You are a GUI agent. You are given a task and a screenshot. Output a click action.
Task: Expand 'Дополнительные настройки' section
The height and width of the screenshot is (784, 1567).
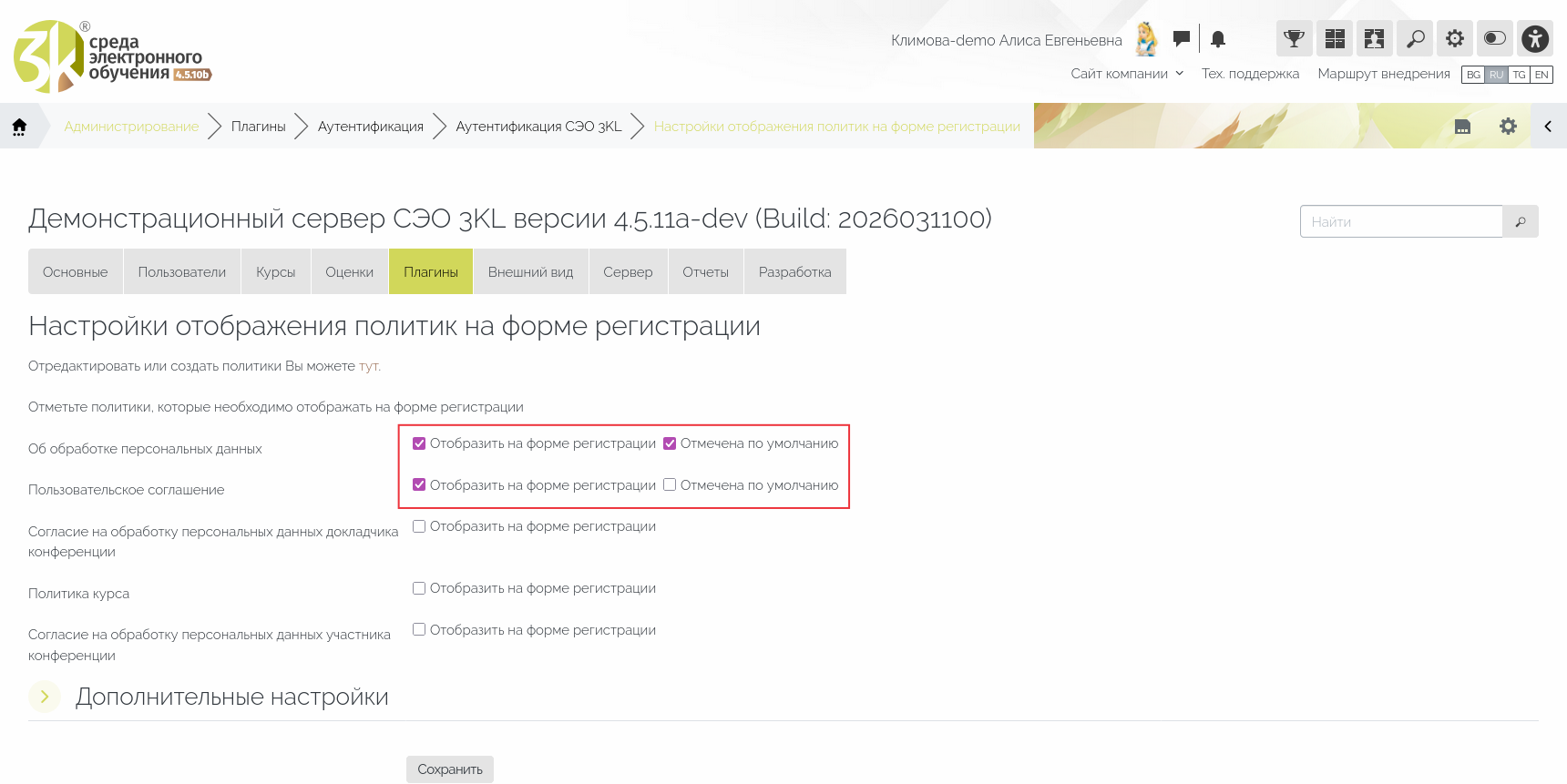45,697
